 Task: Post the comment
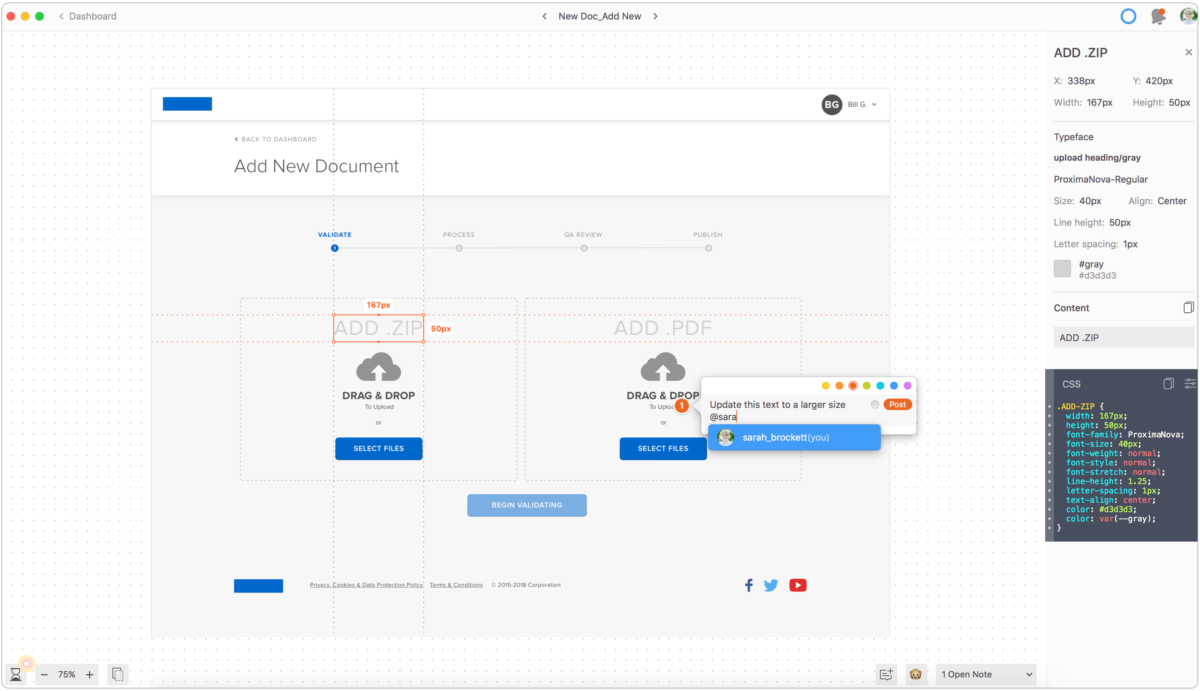click(896, 404)
